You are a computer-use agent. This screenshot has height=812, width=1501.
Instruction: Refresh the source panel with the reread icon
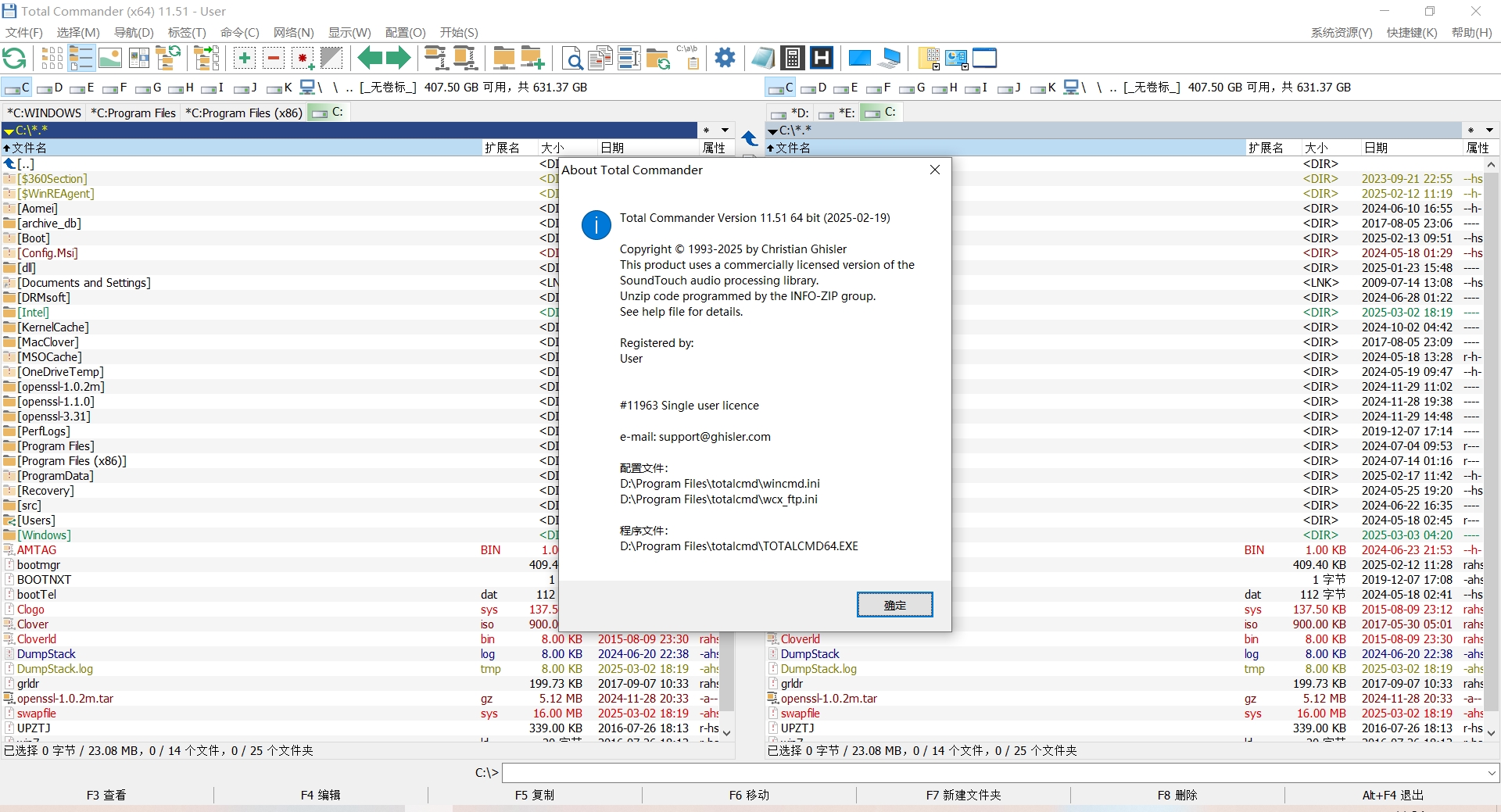click(x=15, y=58)
